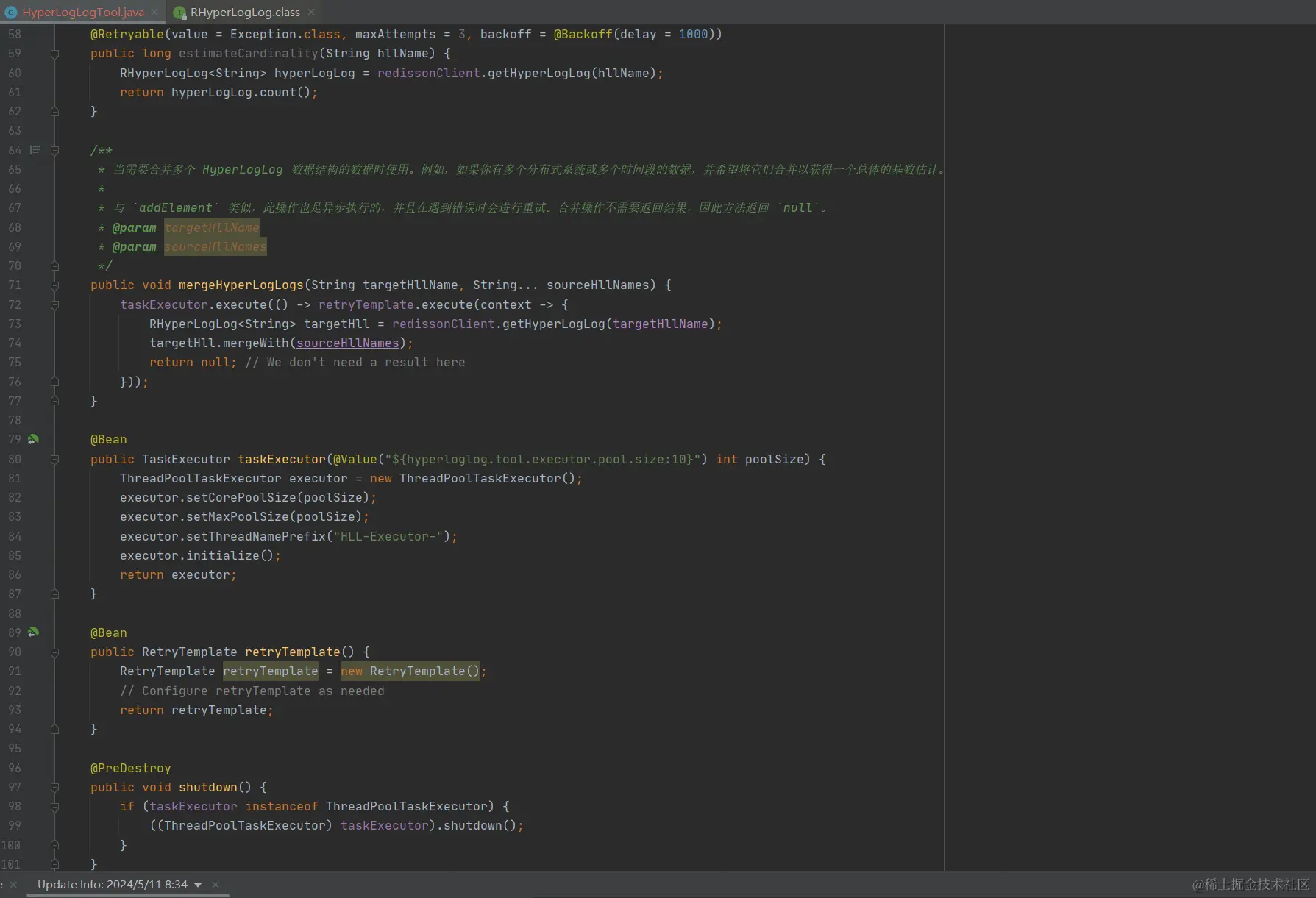Click the estimateCardinality method name
The height and width of the screenshot is (898, 1316).
pyautogui.click(x=248, y=53)
